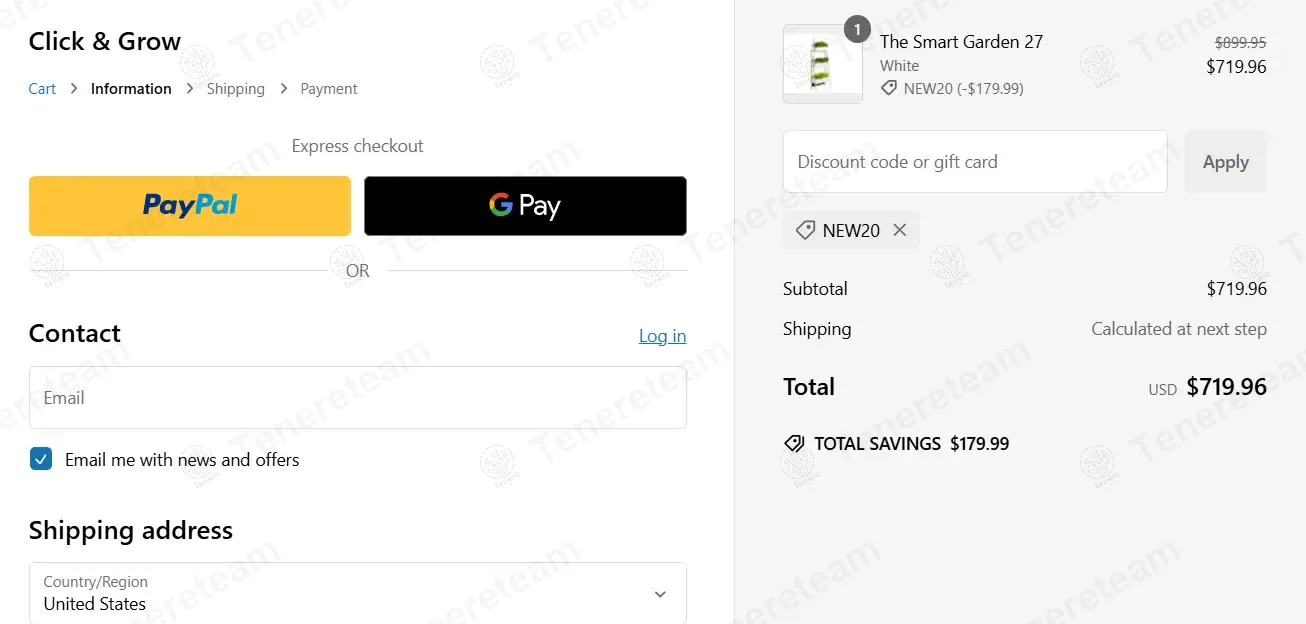Open the Country/Region dropdown
This screenshot has width=1306, height=624.
pyautogui.click(x=357, y=593)
